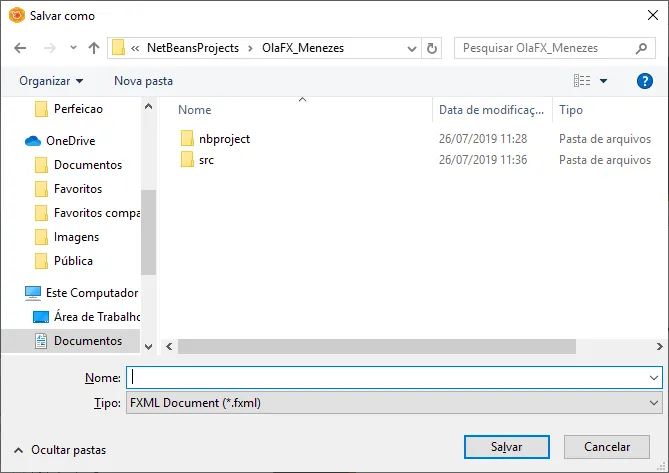This screenshot has height=473, width=669.
Task: Open the Organizar dropdown menu
Action: click(x=51, y=81)
